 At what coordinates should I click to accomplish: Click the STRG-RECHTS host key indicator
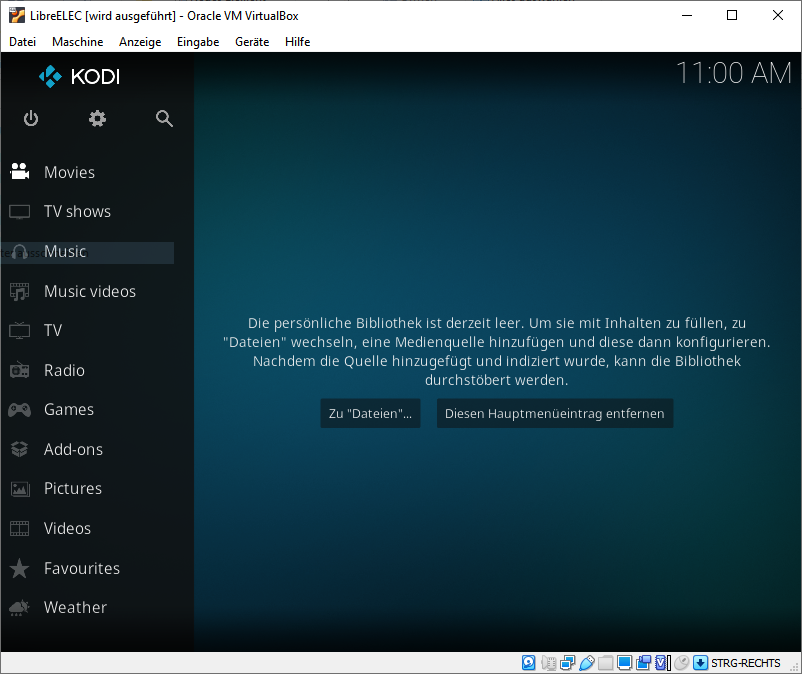tap(745, 663)
